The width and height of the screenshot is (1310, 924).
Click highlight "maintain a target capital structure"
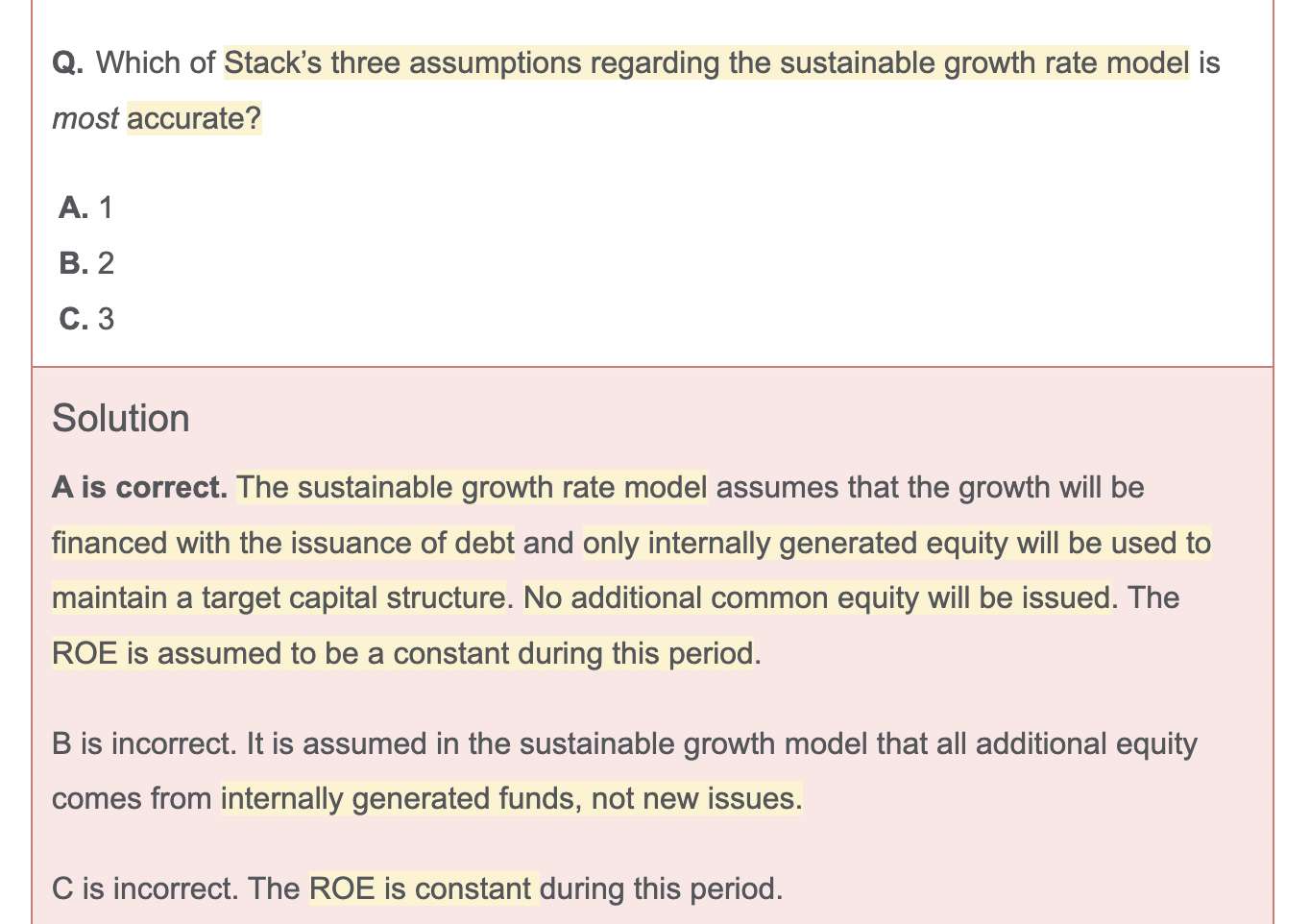tap(279, 598)
